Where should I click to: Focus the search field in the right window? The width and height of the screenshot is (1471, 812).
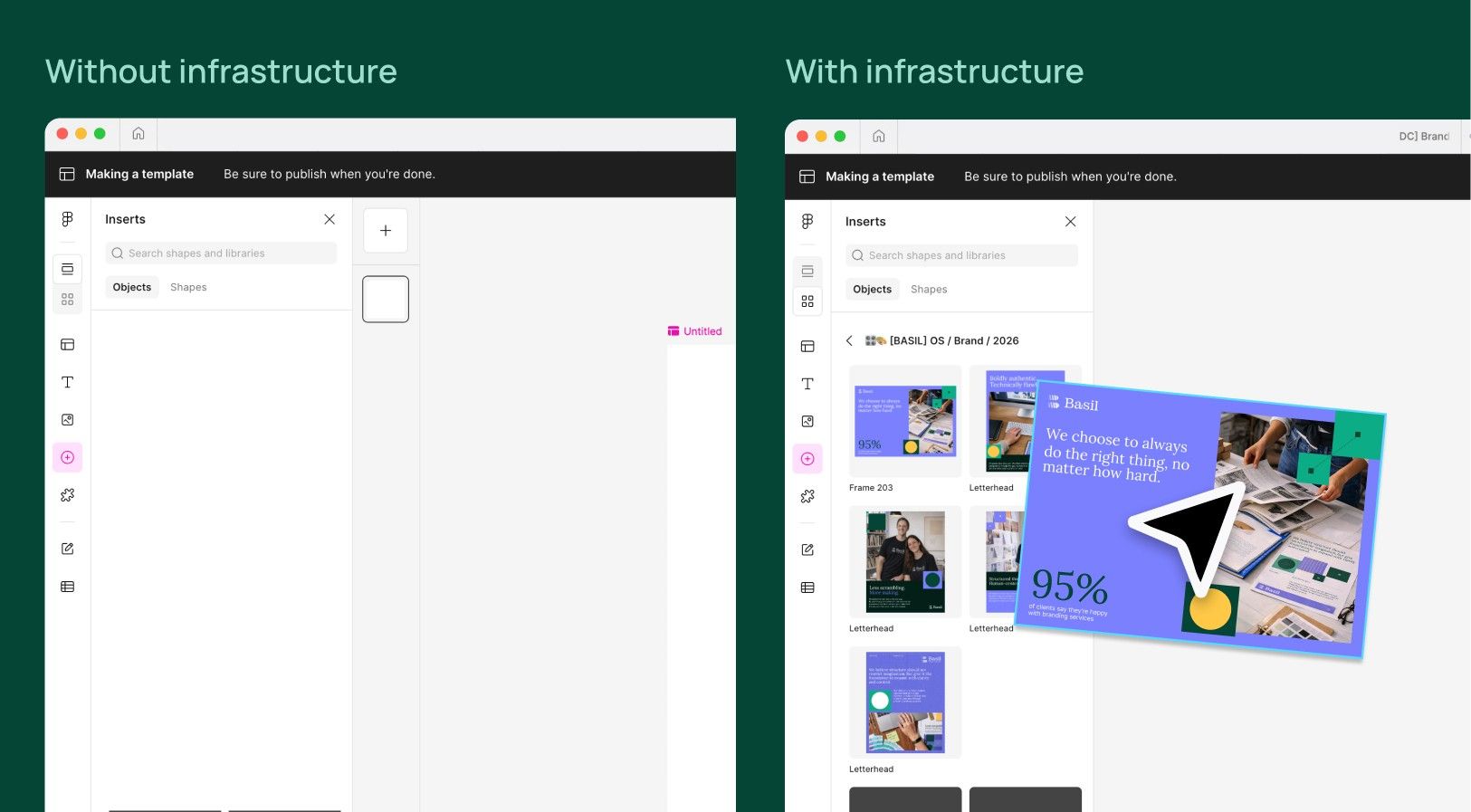click(x=961, y=255)
